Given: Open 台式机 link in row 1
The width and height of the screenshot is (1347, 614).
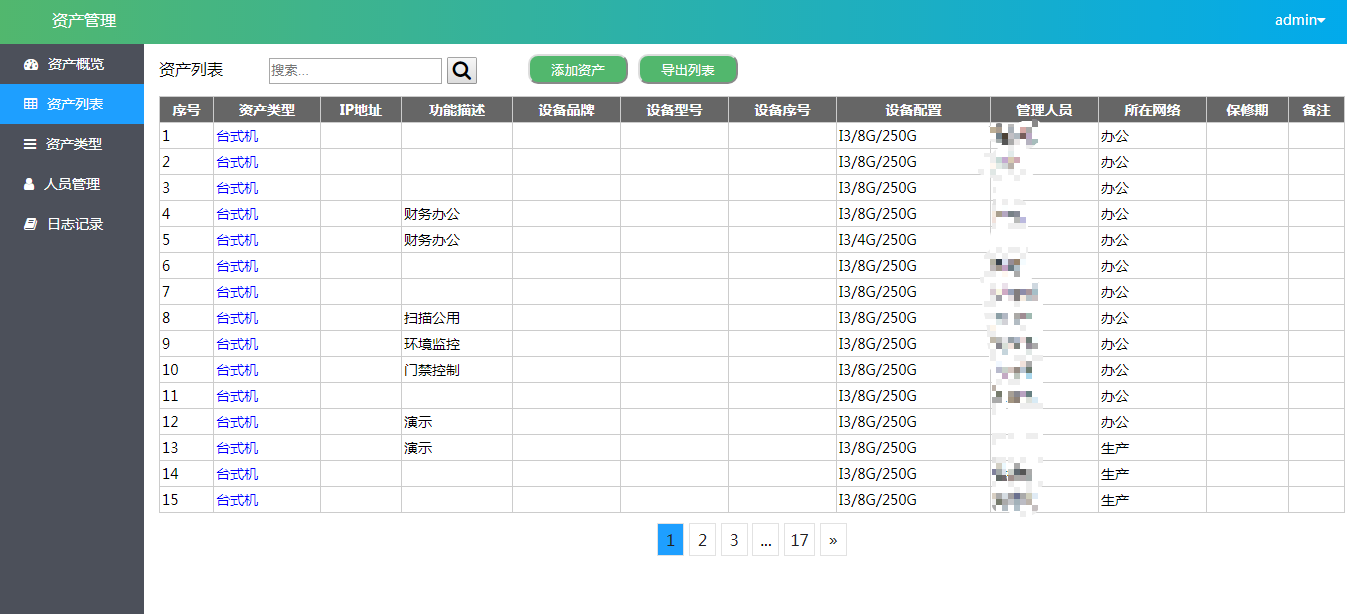Looking at the screenshot, I should click(237, 136).
